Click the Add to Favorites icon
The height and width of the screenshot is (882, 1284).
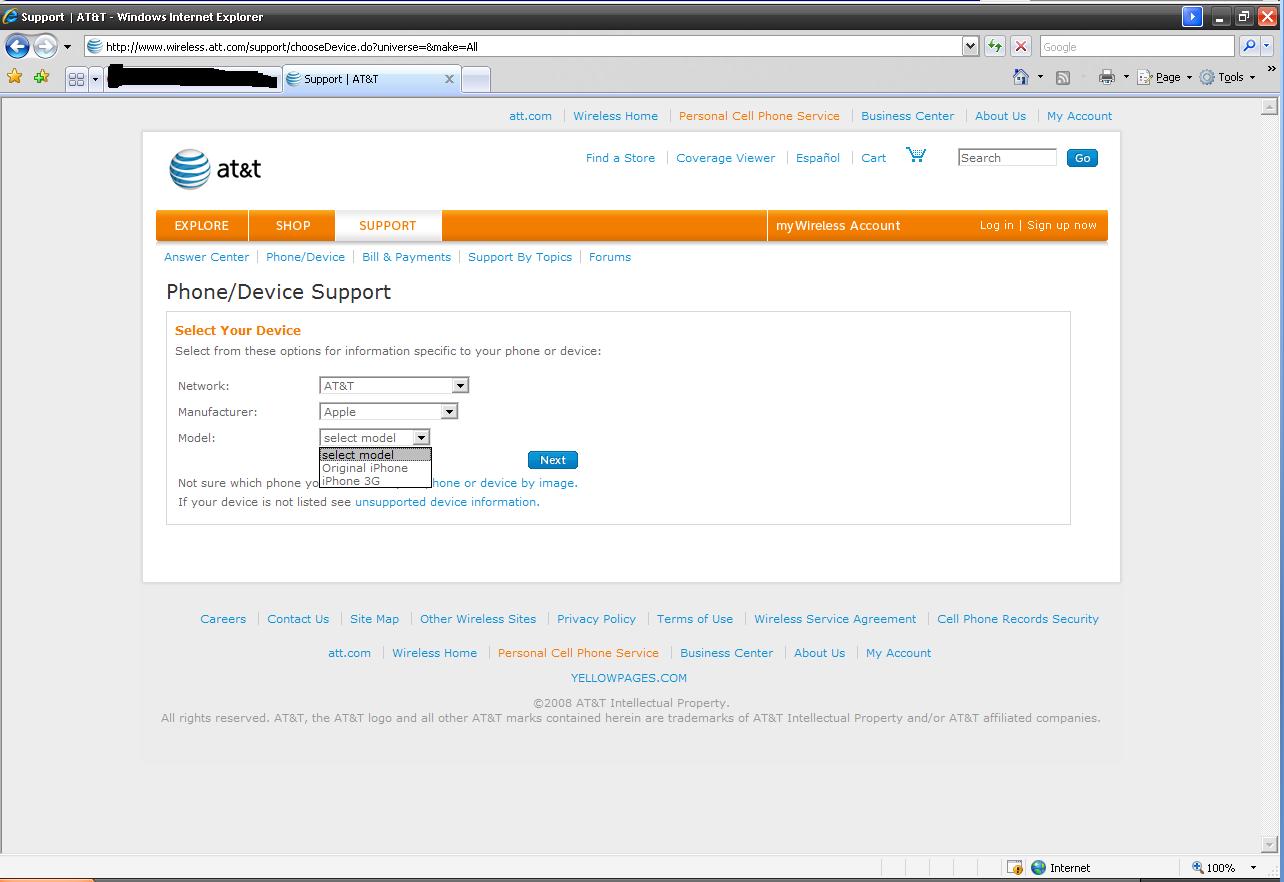pos(41,77)
